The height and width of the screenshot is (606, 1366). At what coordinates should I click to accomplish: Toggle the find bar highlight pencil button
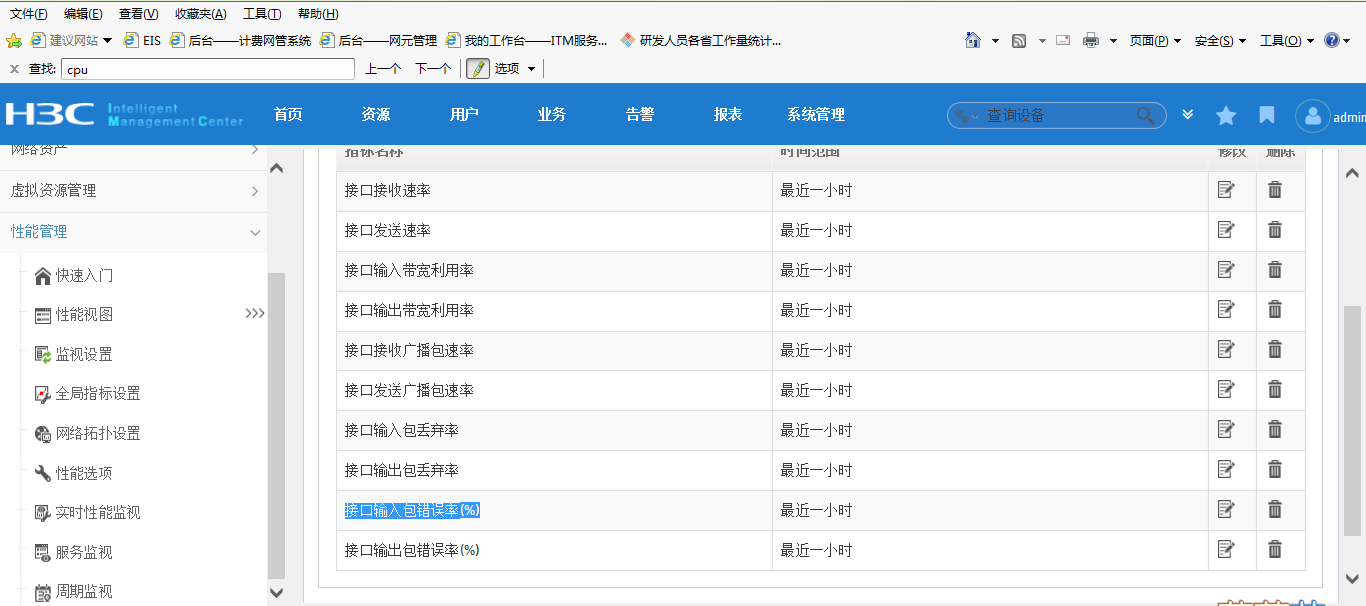(x=478, y=69)
